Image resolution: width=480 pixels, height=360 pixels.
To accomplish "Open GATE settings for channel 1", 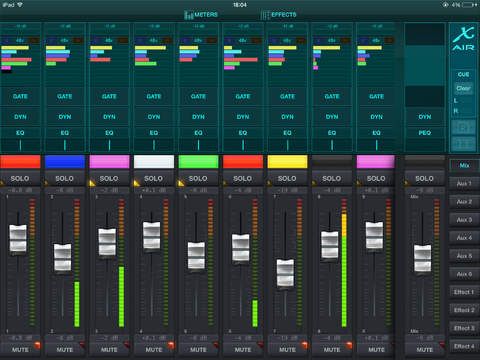I will [x=20, y=96].
